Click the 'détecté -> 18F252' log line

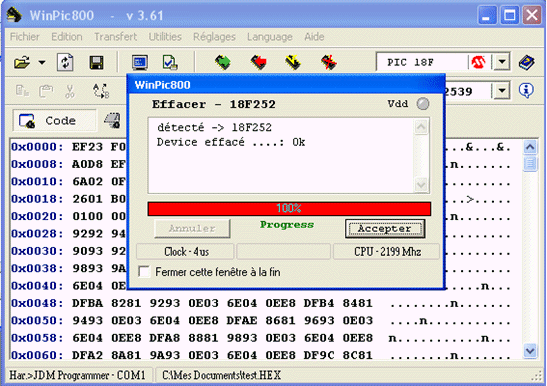(214, 127)
